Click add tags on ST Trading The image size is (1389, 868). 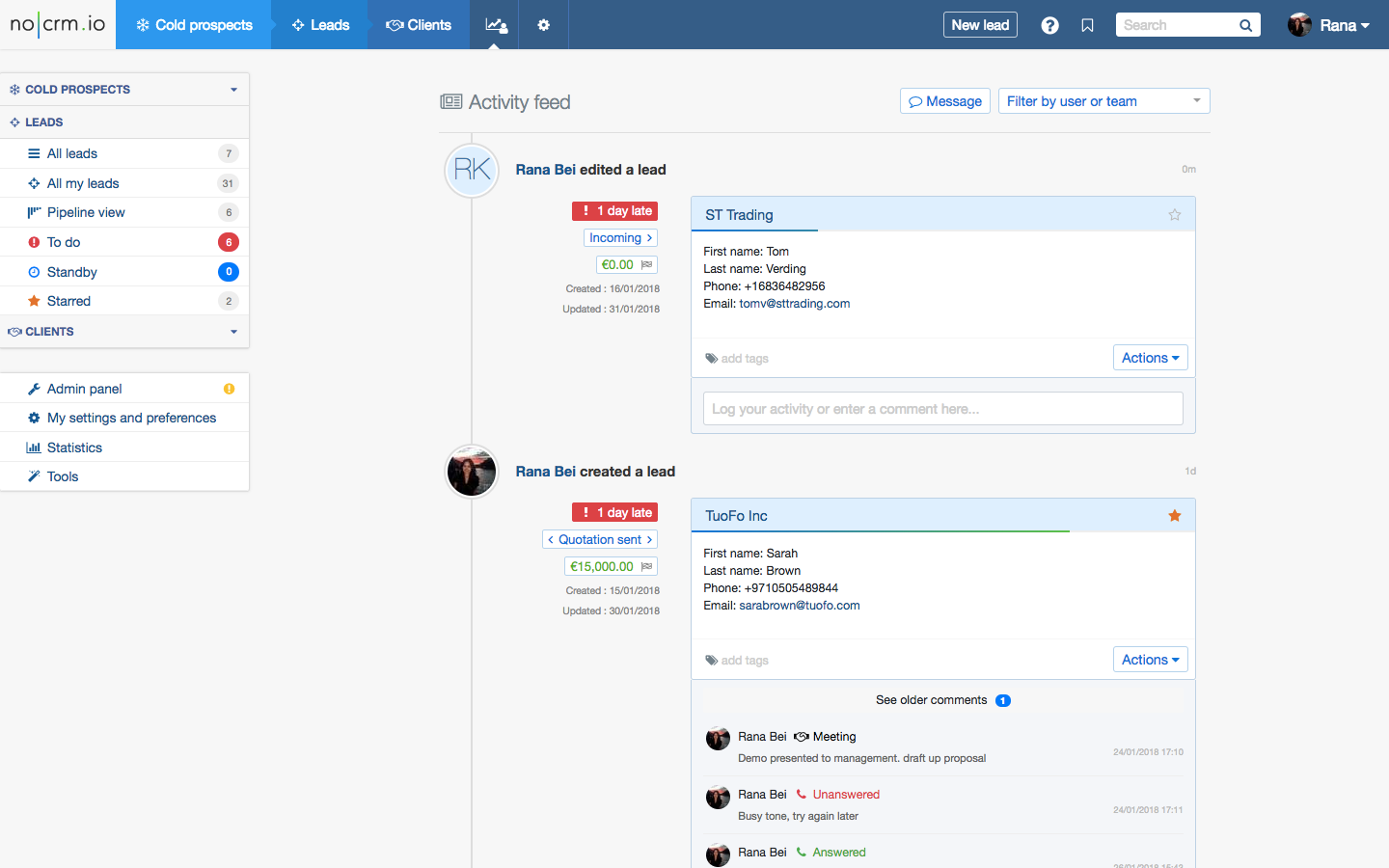point(745,359)
